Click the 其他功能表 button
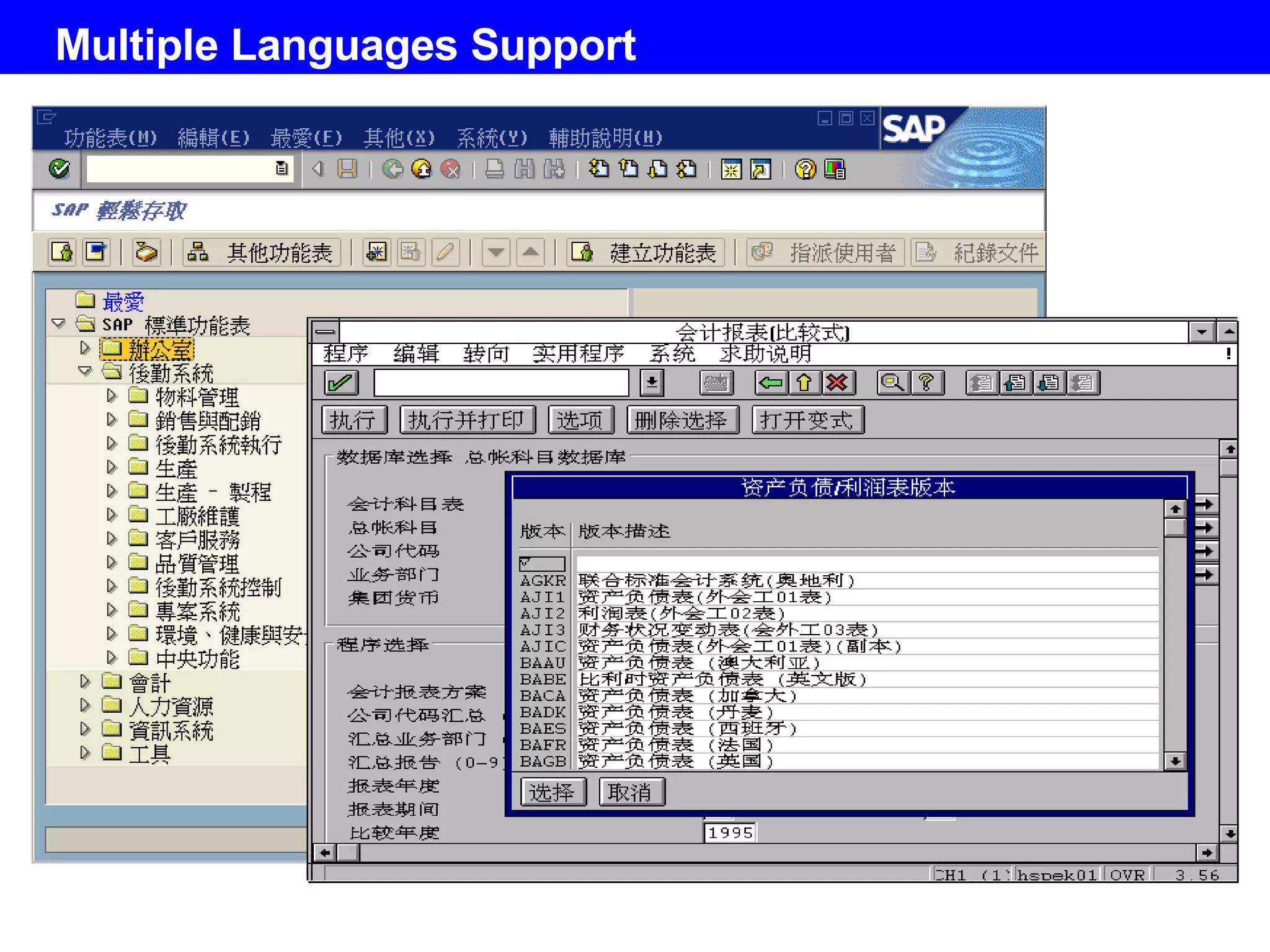 [263, 252]
